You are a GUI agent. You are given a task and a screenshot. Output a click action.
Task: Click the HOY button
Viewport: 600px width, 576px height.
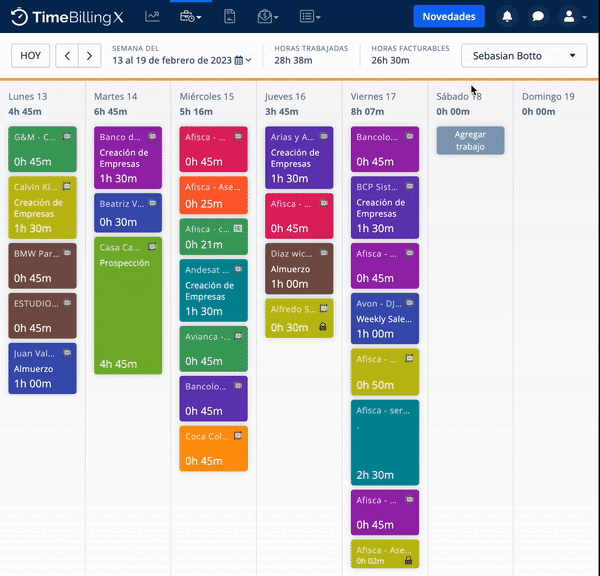click(x=31, y=56)
